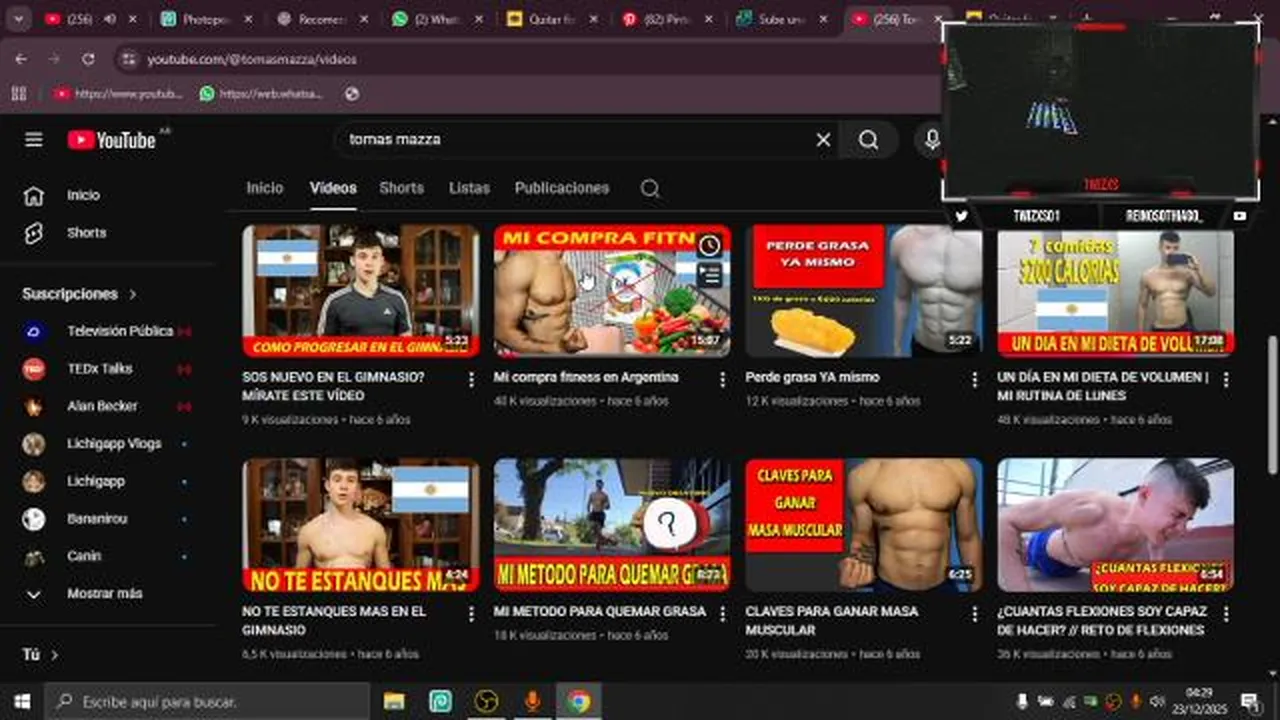Open the browser apps grid in bookmarks bar
The height and width of the screenshot is (720, 1280).
click(18, 93)
